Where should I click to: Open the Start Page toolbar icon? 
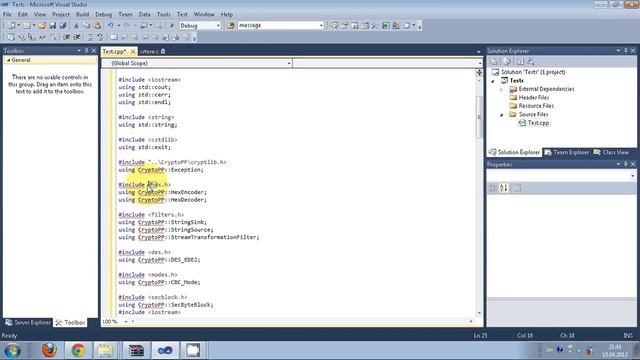click(386, 25)
